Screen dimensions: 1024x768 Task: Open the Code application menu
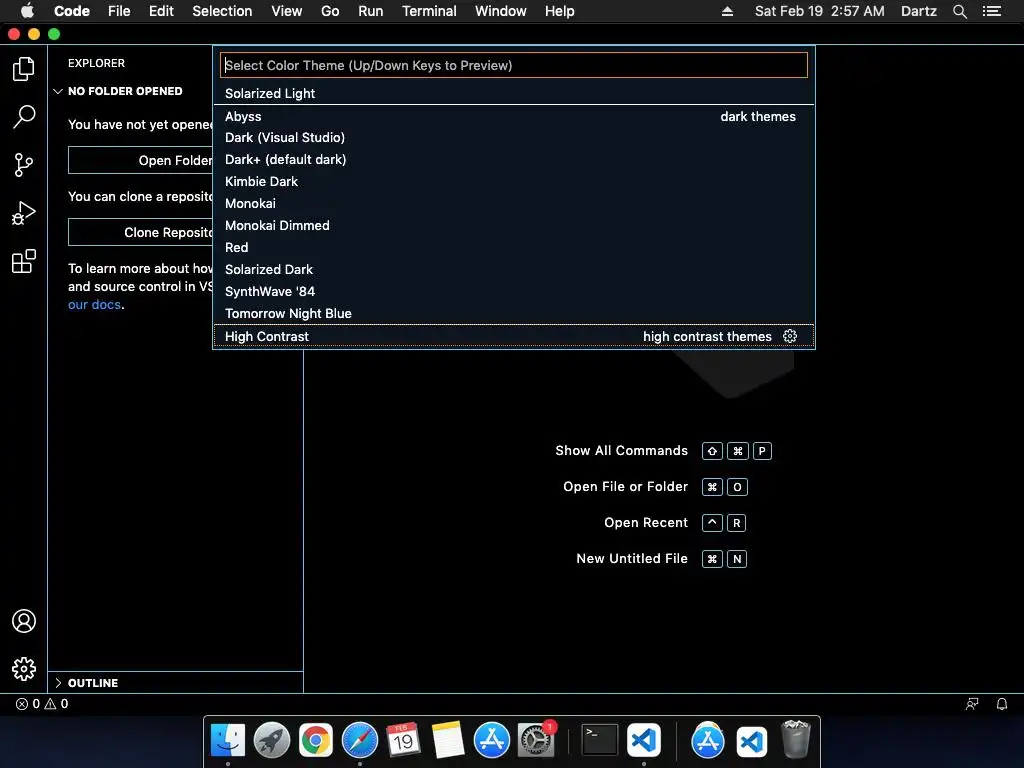[72, 11]
